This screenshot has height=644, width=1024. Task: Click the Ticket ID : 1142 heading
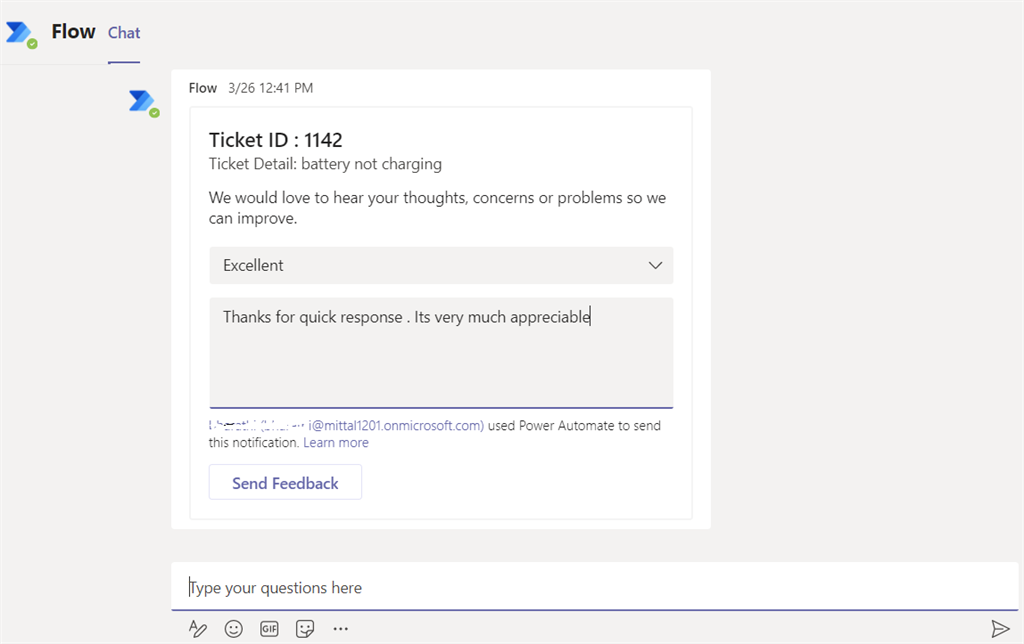[276, 140]
